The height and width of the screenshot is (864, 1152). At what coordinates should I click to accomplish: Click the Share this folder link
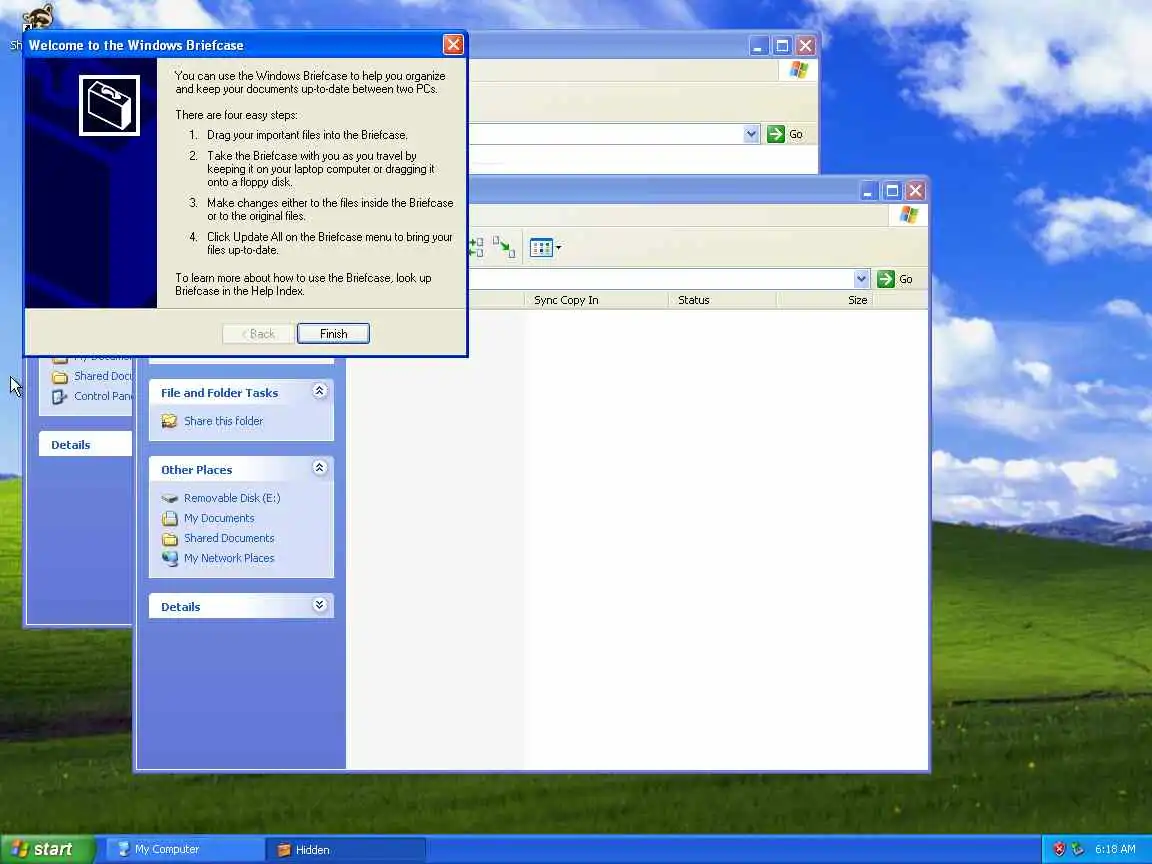[x=223, y=421]
